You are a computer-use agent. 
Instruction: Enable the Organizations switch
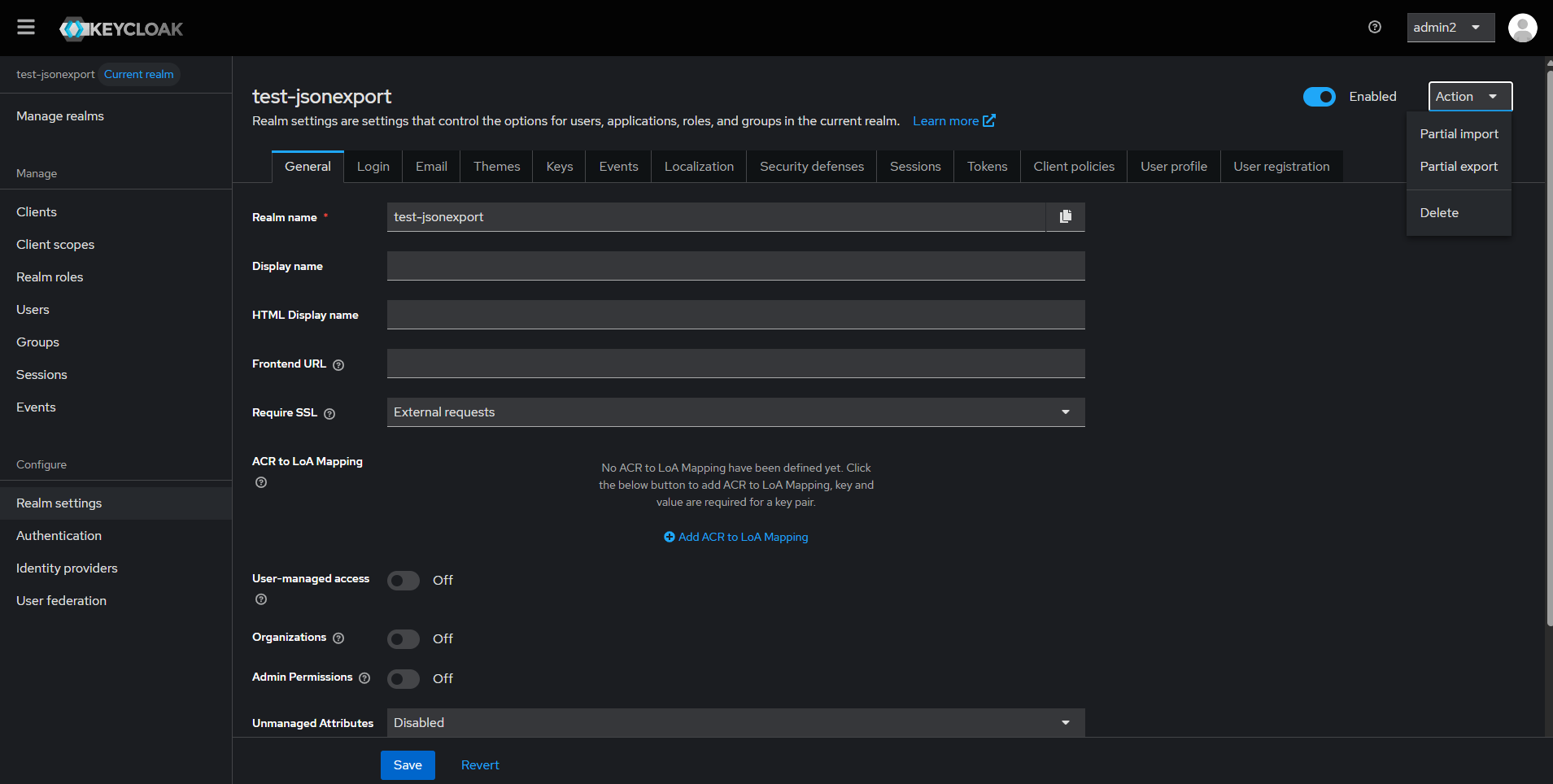coord(404,639)
